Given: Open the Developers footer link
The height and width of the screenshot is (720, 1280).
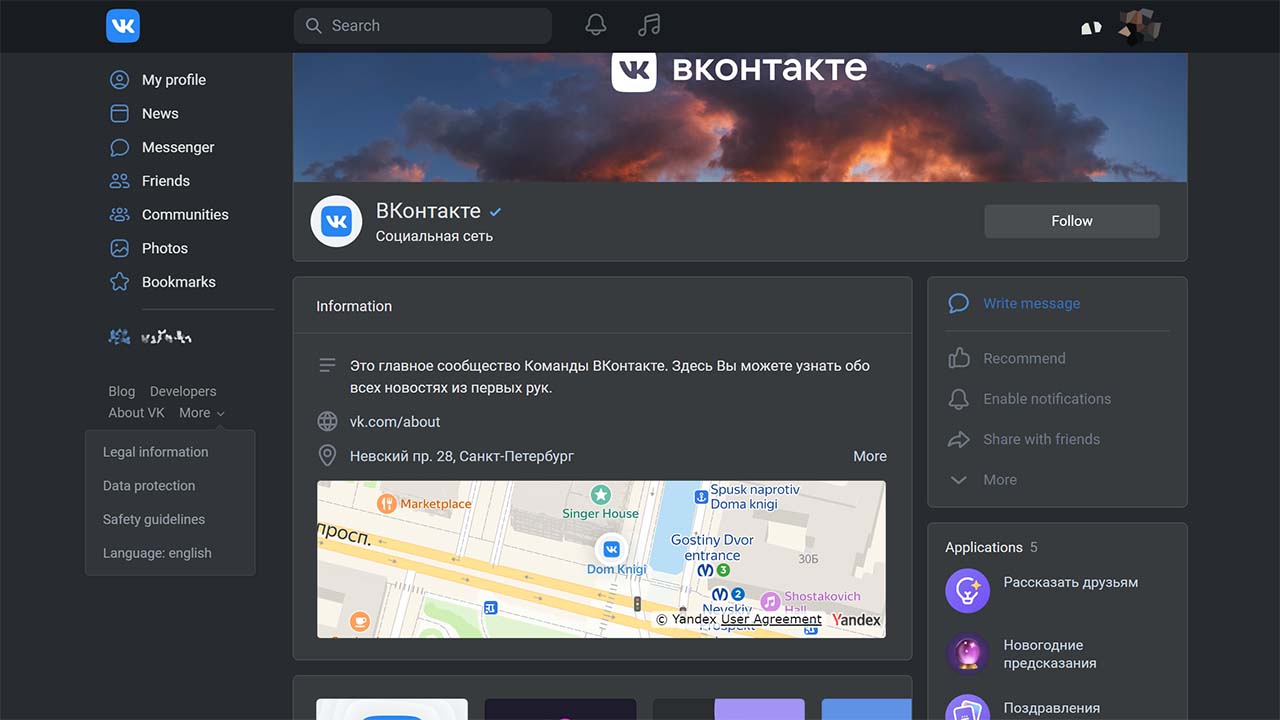Looking at the screenshot, I should point(183,391).
